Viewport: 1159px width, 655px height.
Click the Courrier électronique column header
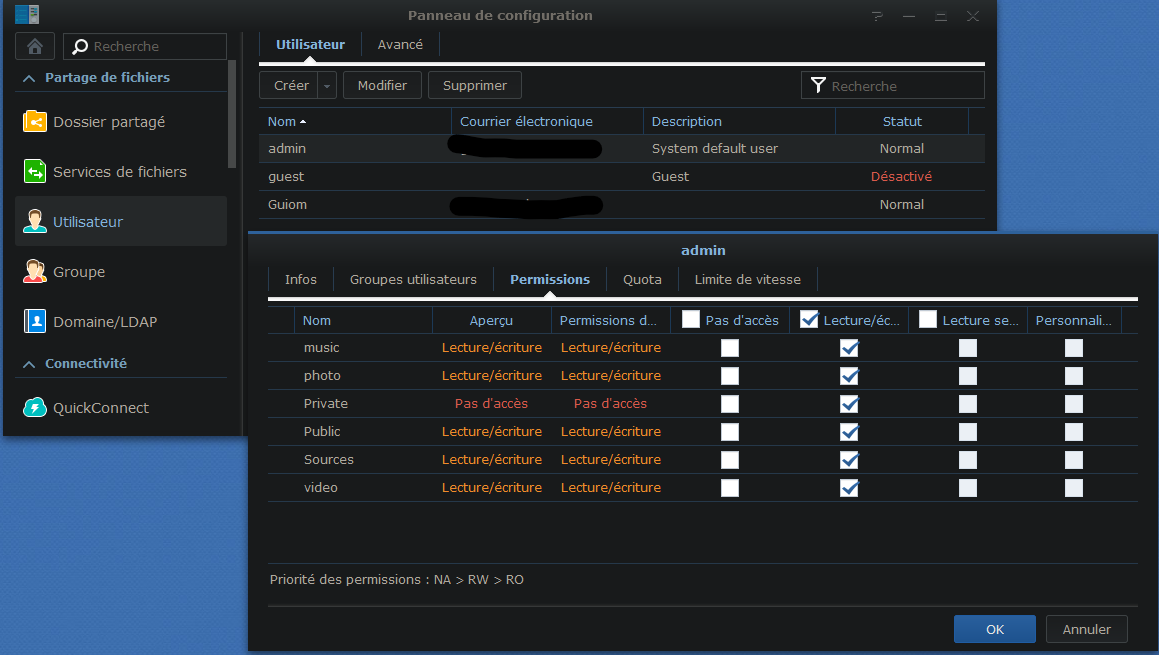point(547,121)
